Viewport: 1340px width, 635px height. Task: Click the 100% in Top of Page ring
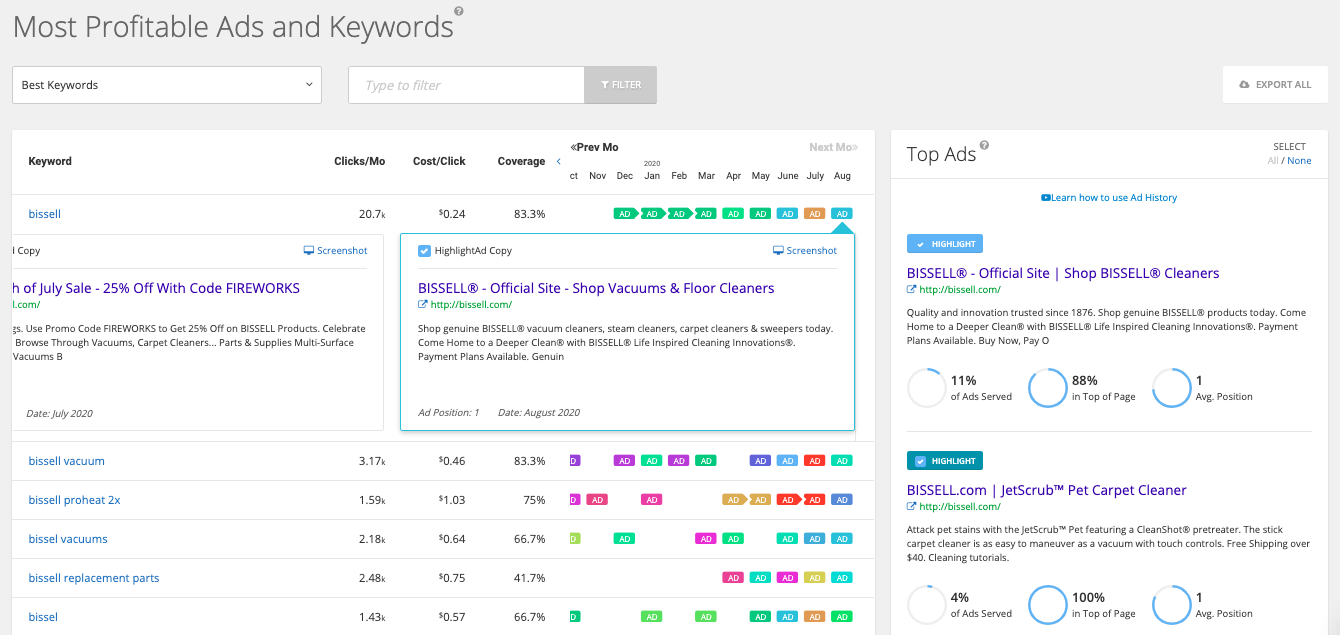[1048, 605]
